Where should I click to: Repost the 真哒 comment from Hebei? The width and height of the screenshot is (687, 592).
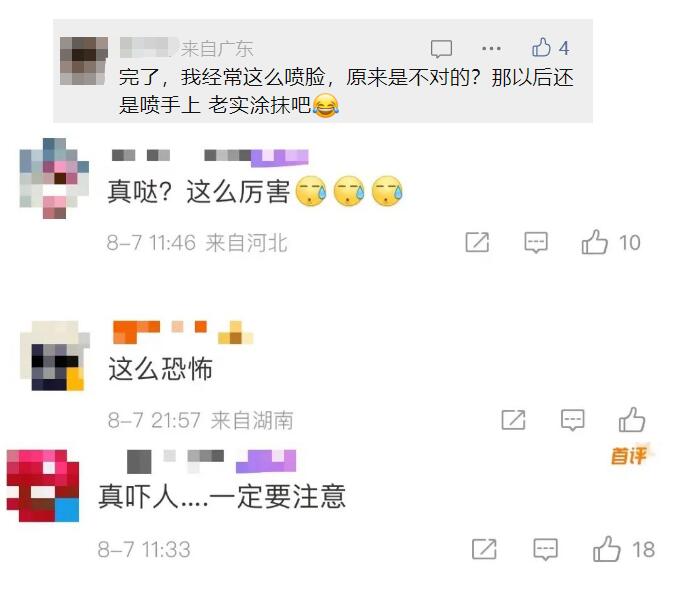477,242
